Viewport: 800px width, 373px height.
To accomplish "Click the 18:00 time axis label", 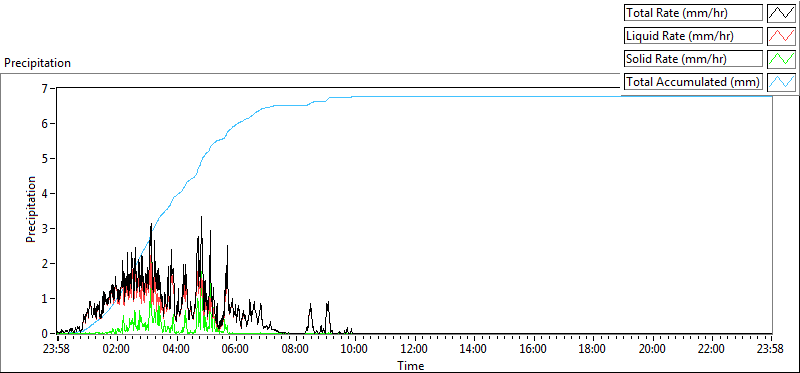I will click(592, 350).
